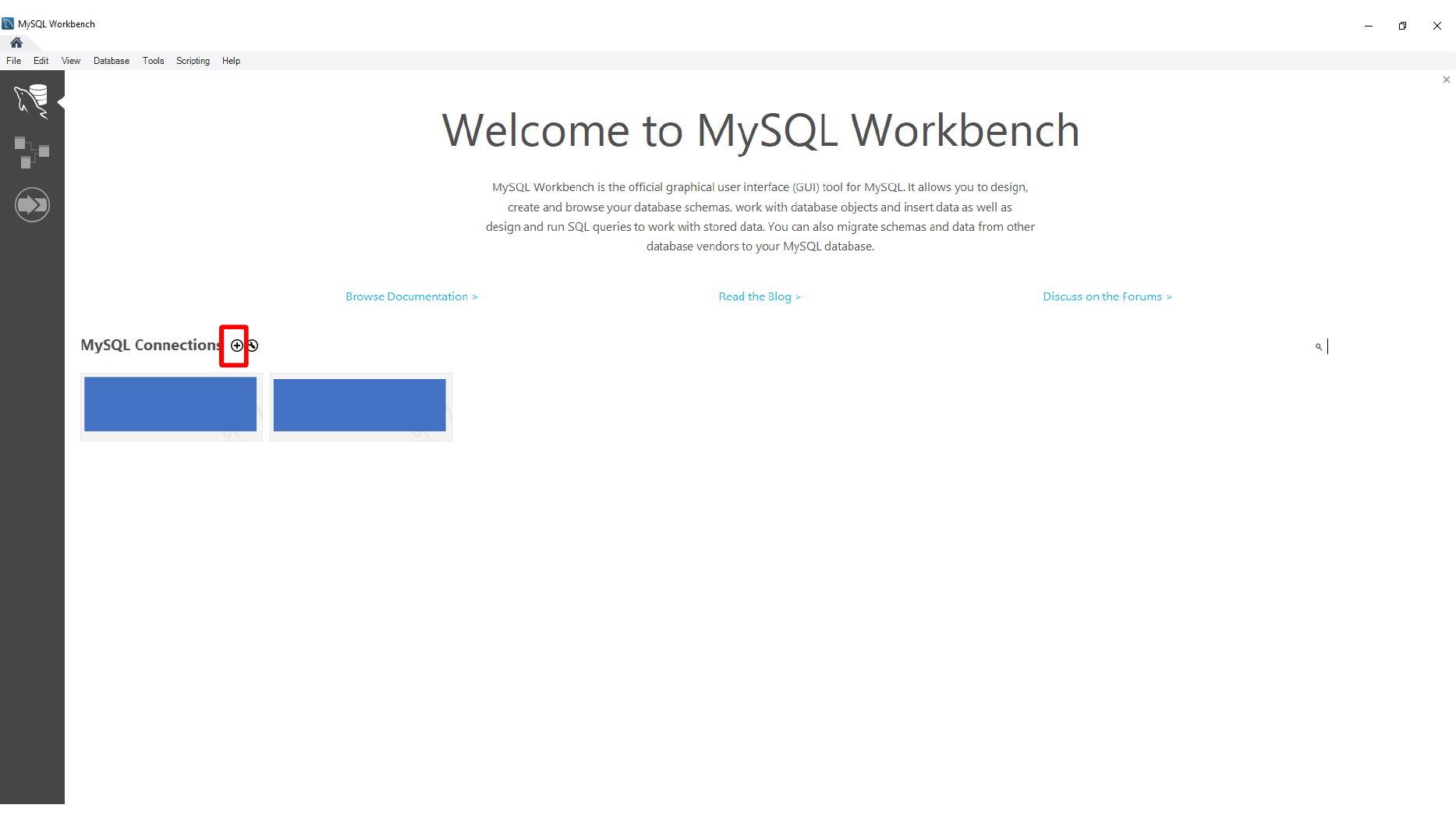Click the connections search magnifier icon
The height and width of the screenshot is (819, 1456).
[1319, 347]
